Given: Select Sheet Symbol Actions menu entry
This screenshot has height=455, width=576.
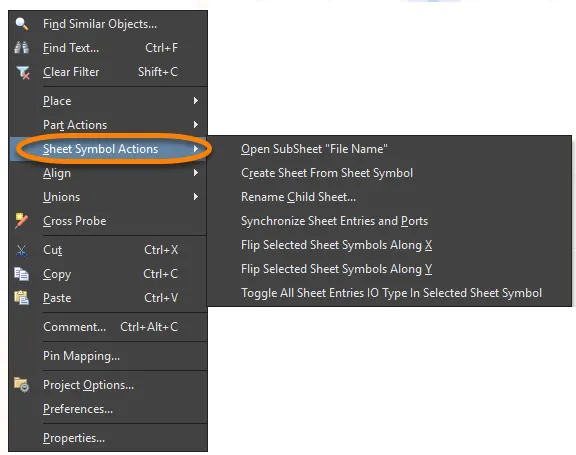Looking at the screenshot, I should click(x=108, y=149).
